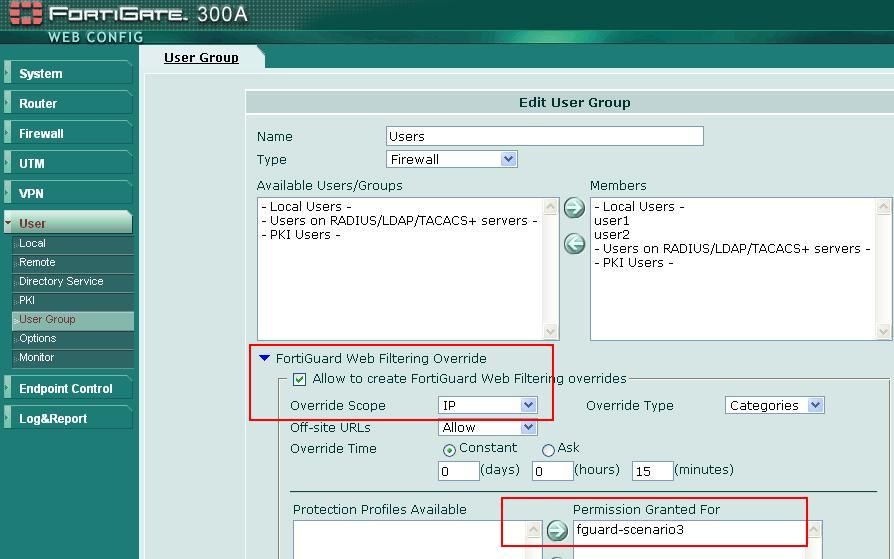Open Override Type dropdown showing Categories
The width and height of the screenshot is (894, 559).
pos(775,405)
